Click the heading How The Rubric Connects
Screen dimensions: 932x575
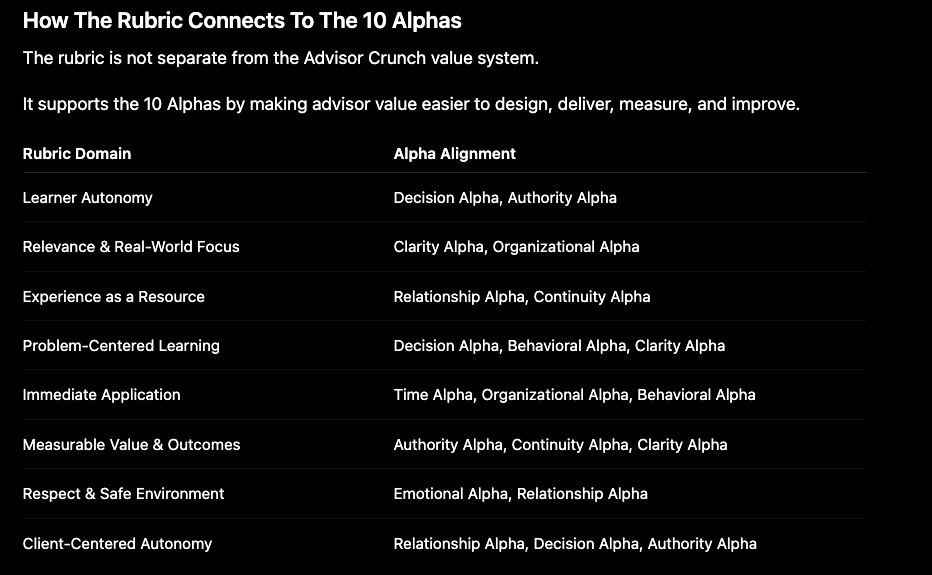242,21
